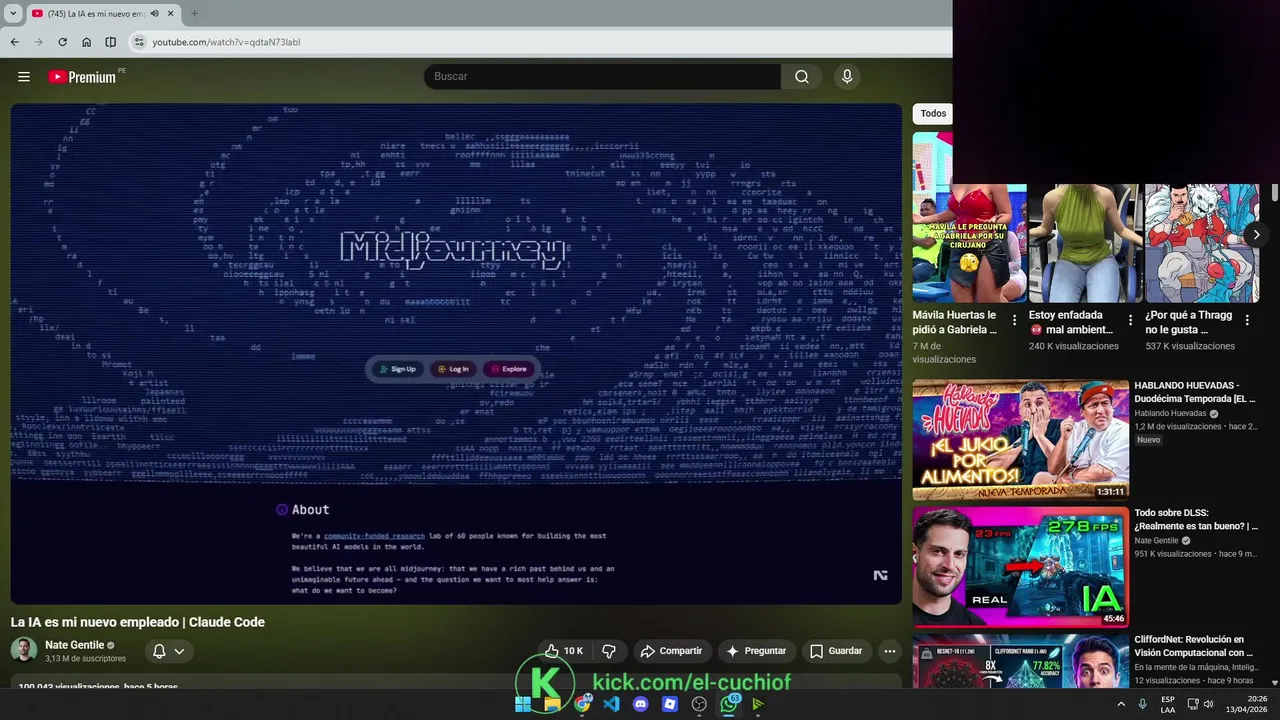
Task: Reload the YouTube page
Action: pos(62,42)
